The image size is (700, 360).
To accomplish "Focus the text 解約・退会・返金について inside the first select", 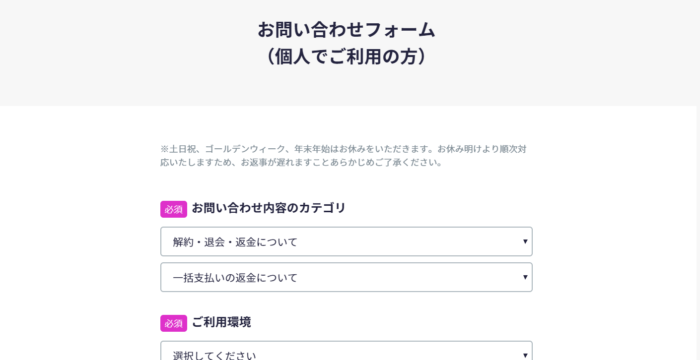I will (x=235, y=242).
